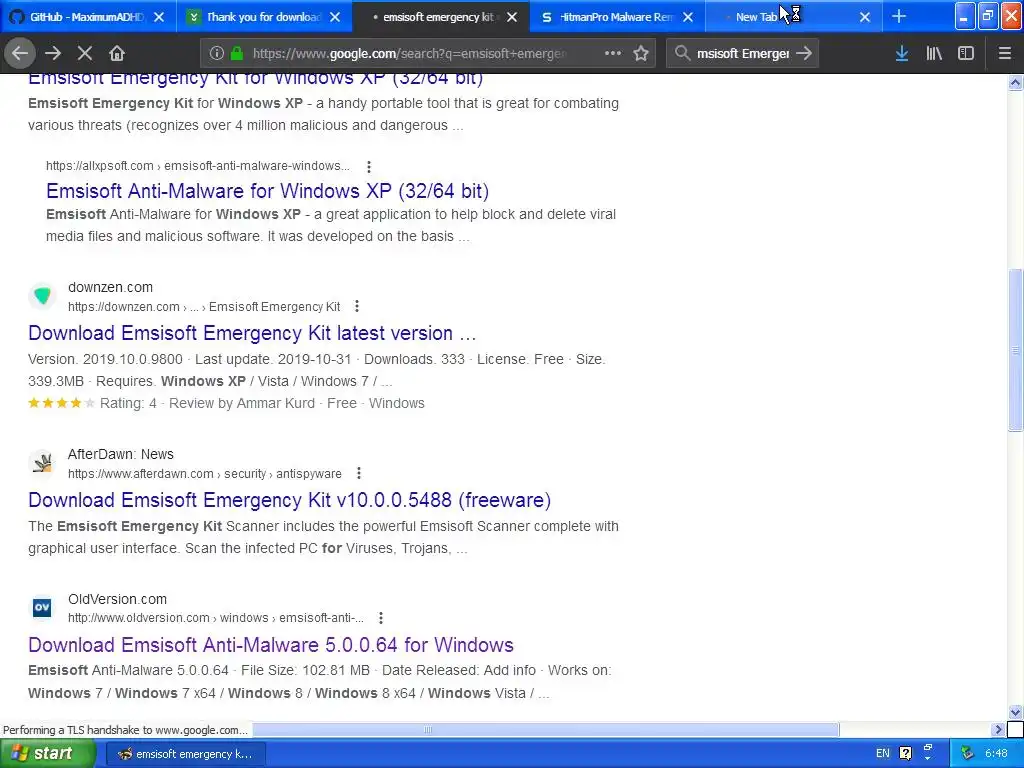The height and width of the screenshot is (768, 1024).
Task: Open the Downloads panel arrow
Action: 902,54
